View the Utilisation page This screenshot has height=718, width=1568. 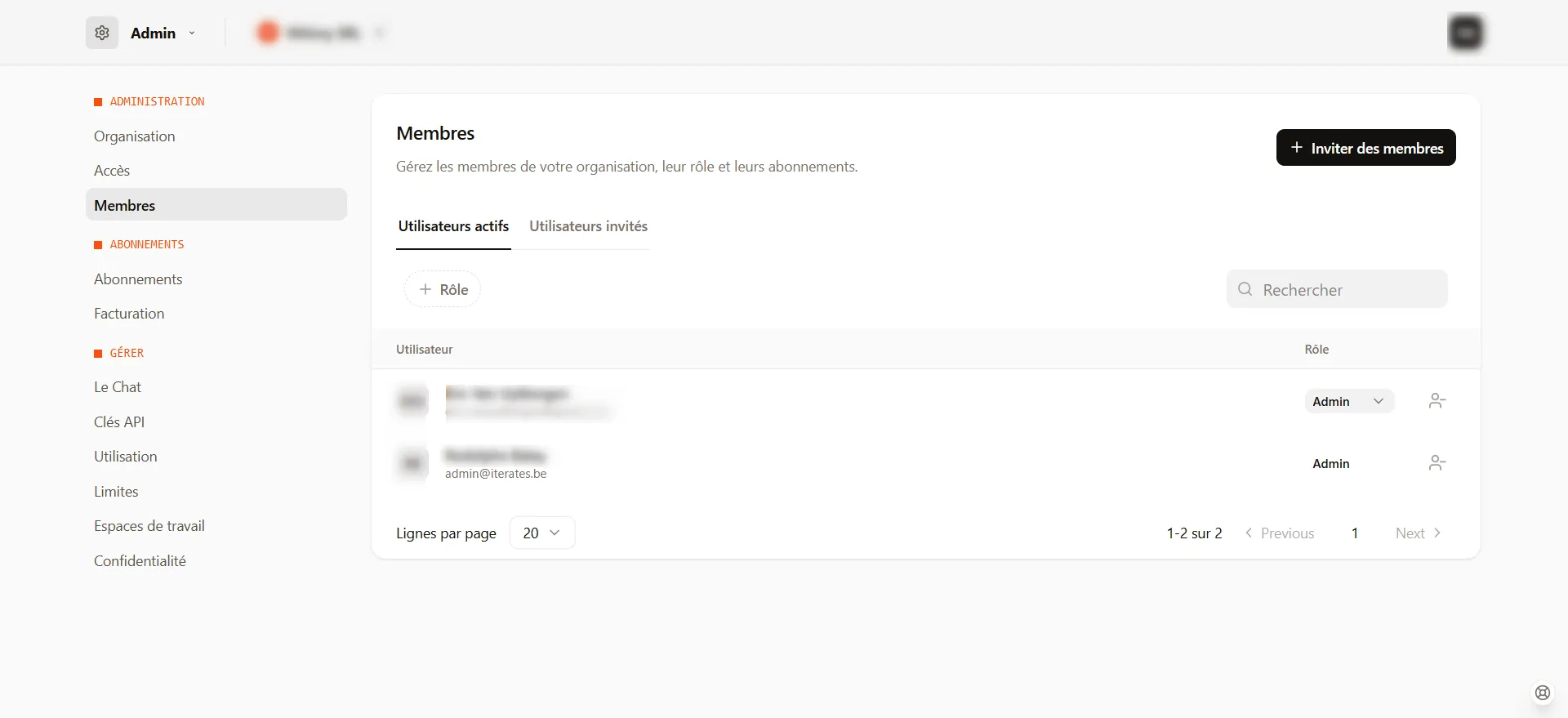coord(126,457)
